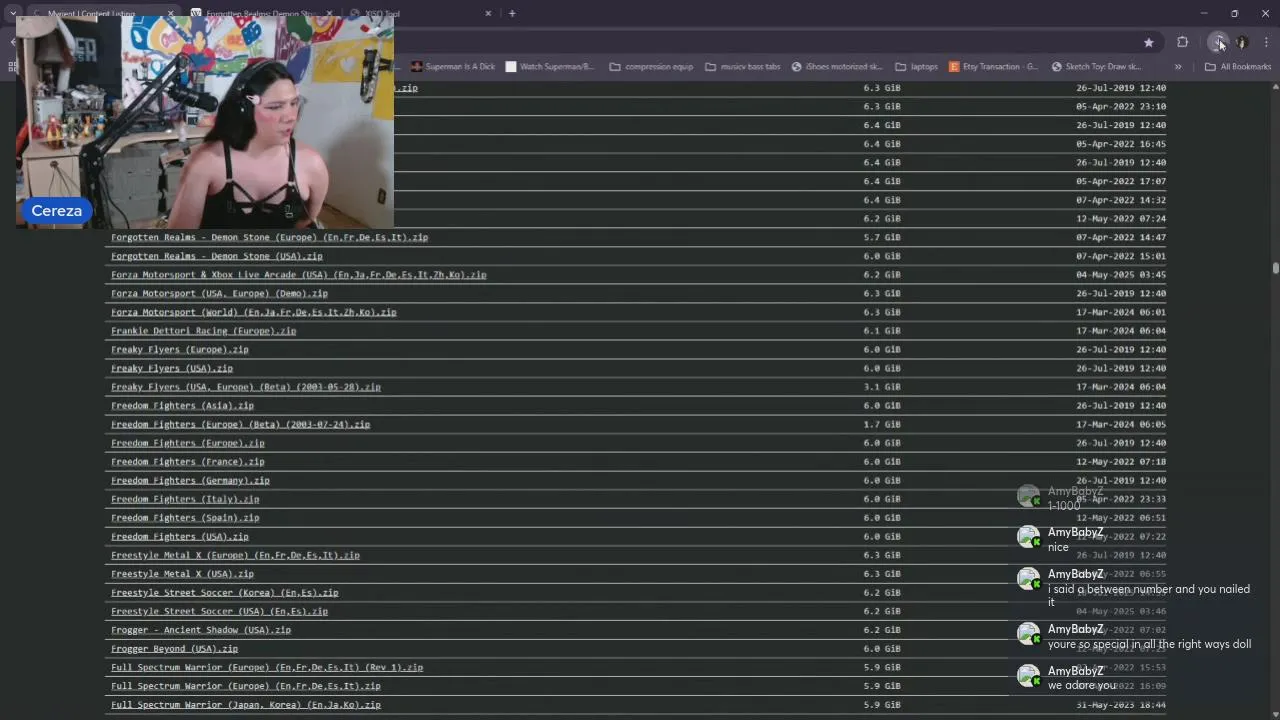Image resolution: width=1280 pixels, height=720 pixels.
Task: Open the 'Watch Superman/B...' bookmark
Action: [x=550, y=67]
